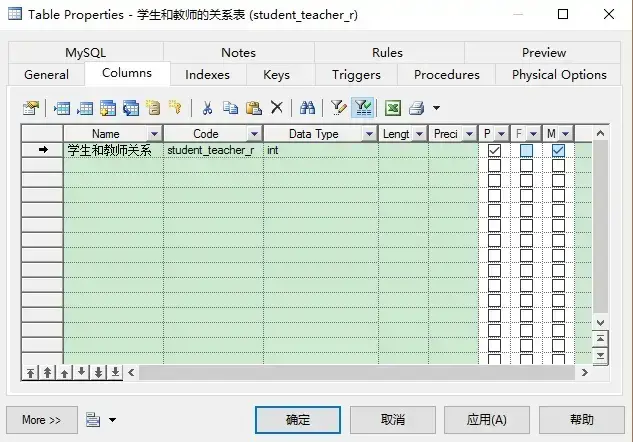The height and width of the screenshot is (442, 633).
Task: Tick F checkbox in first empty row
Action: click(x=526, y=165)
